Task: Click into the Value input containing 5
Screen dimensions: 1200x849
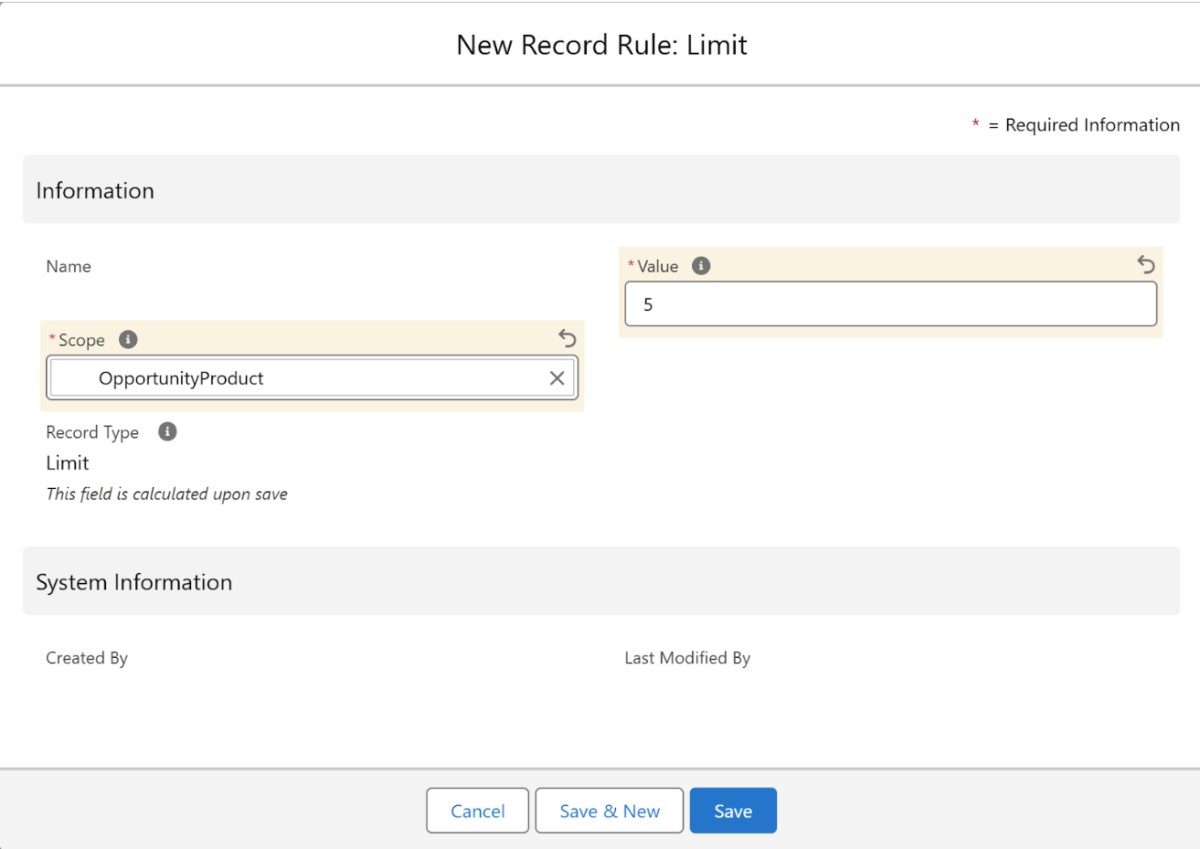Action: [890, 304]
